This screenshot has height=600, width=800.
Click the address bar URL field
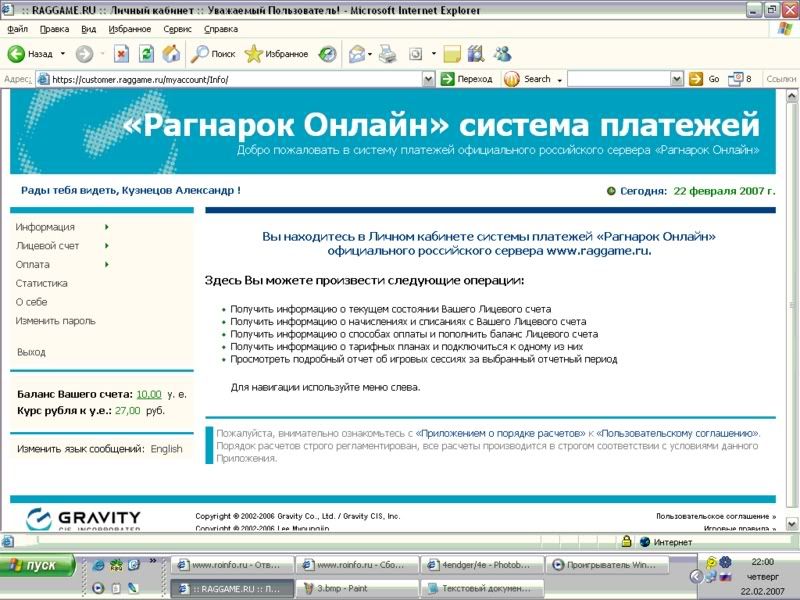(x=236, y=79)
